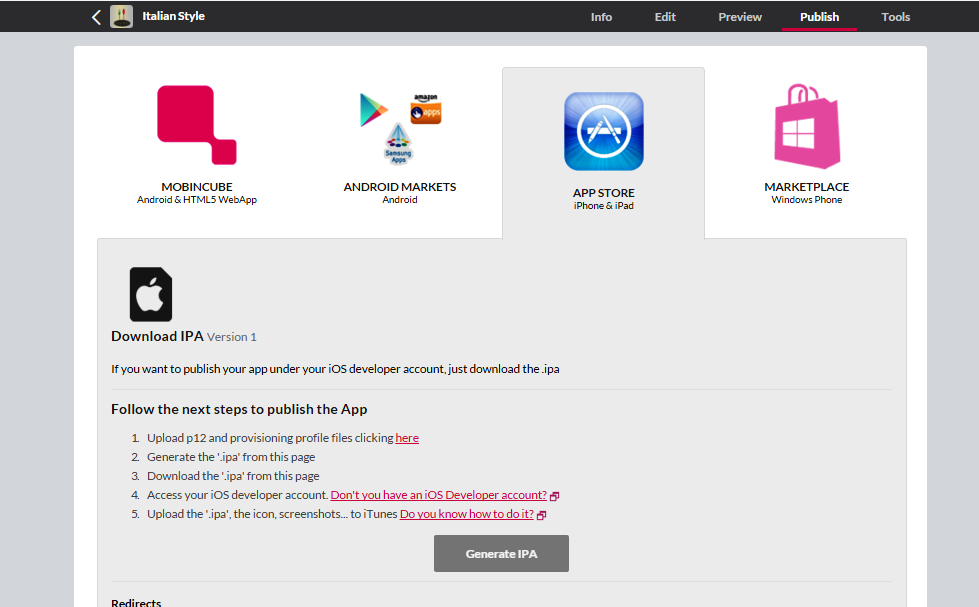Click the Amazon Apps store icon
The image size is (979, 607).
[426, 109]
